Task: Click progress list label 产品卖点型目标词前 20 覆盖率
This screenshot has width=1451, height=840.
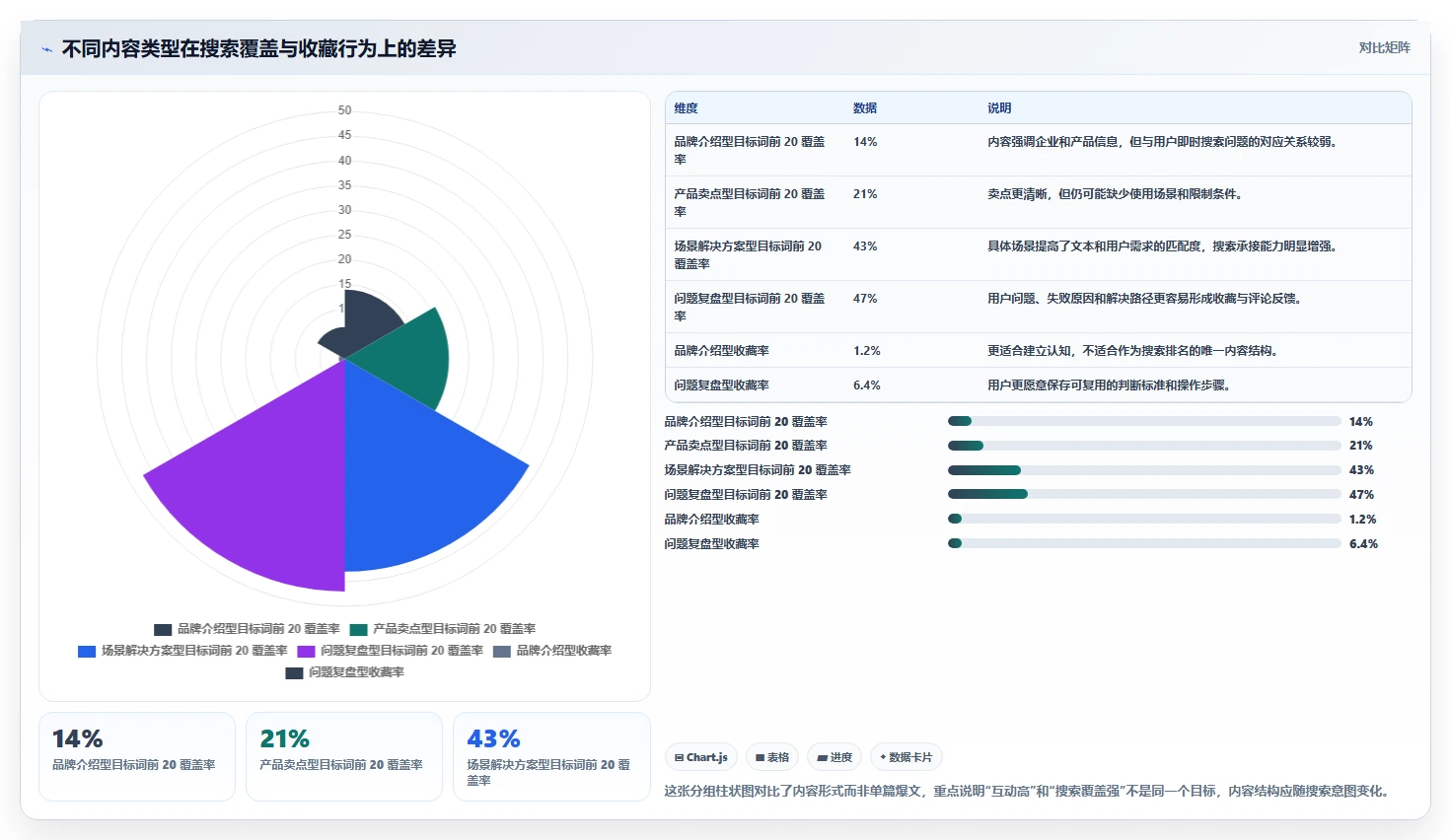Action: coord(746,446)
